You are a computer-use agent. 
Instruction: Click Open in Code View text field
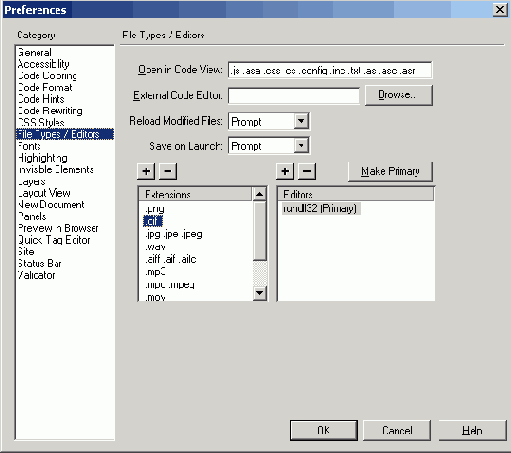click(330, 70)
